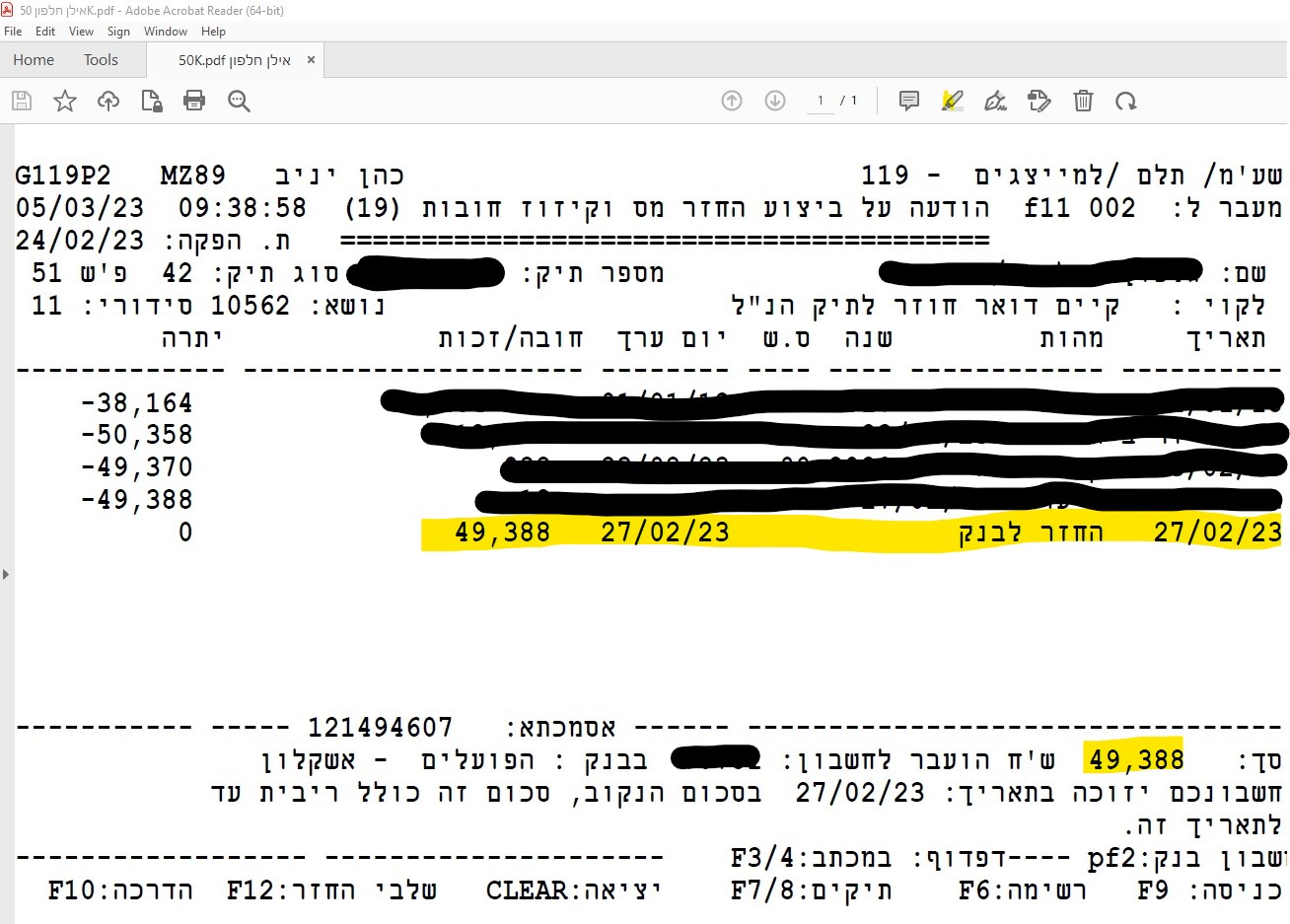Print the document via the printer icon
The width and height of the screenshot is (1290, 924).
tap(194, 101)
